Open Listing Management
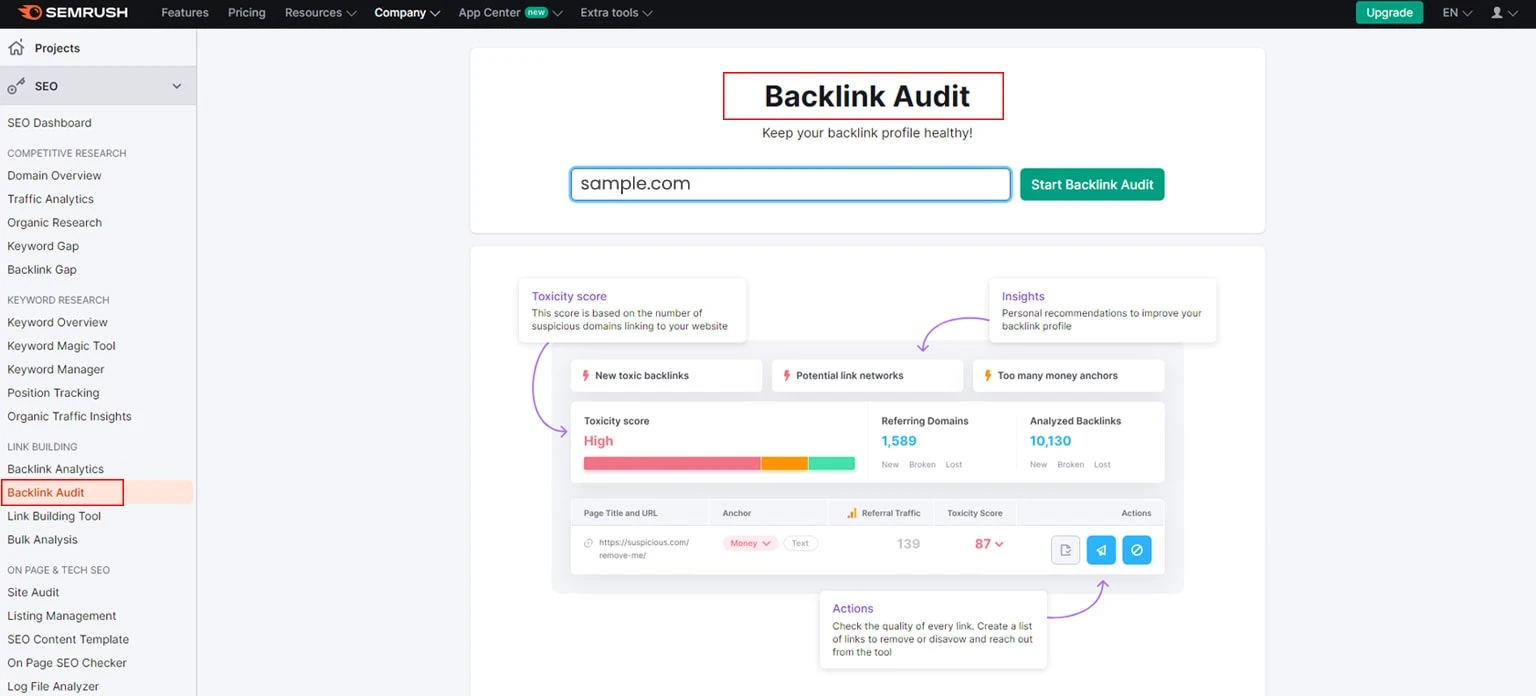 click(x=62, y=616)
